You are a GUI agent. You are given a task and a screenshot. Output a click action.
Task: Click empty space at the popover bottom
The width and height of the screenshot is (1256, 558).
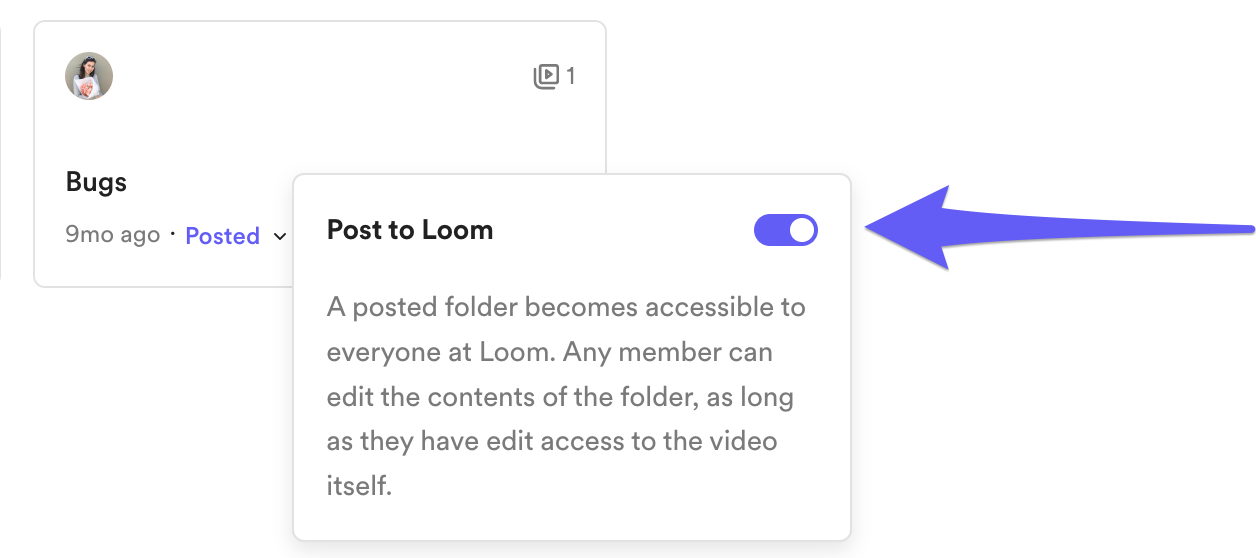pos(571,522)
